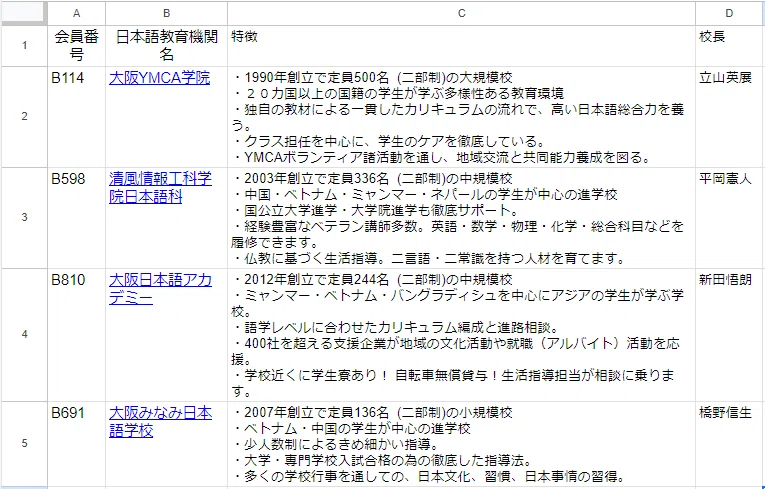Select row 3 header
Viewport: 765px width, 489px height.
[24, 218]
